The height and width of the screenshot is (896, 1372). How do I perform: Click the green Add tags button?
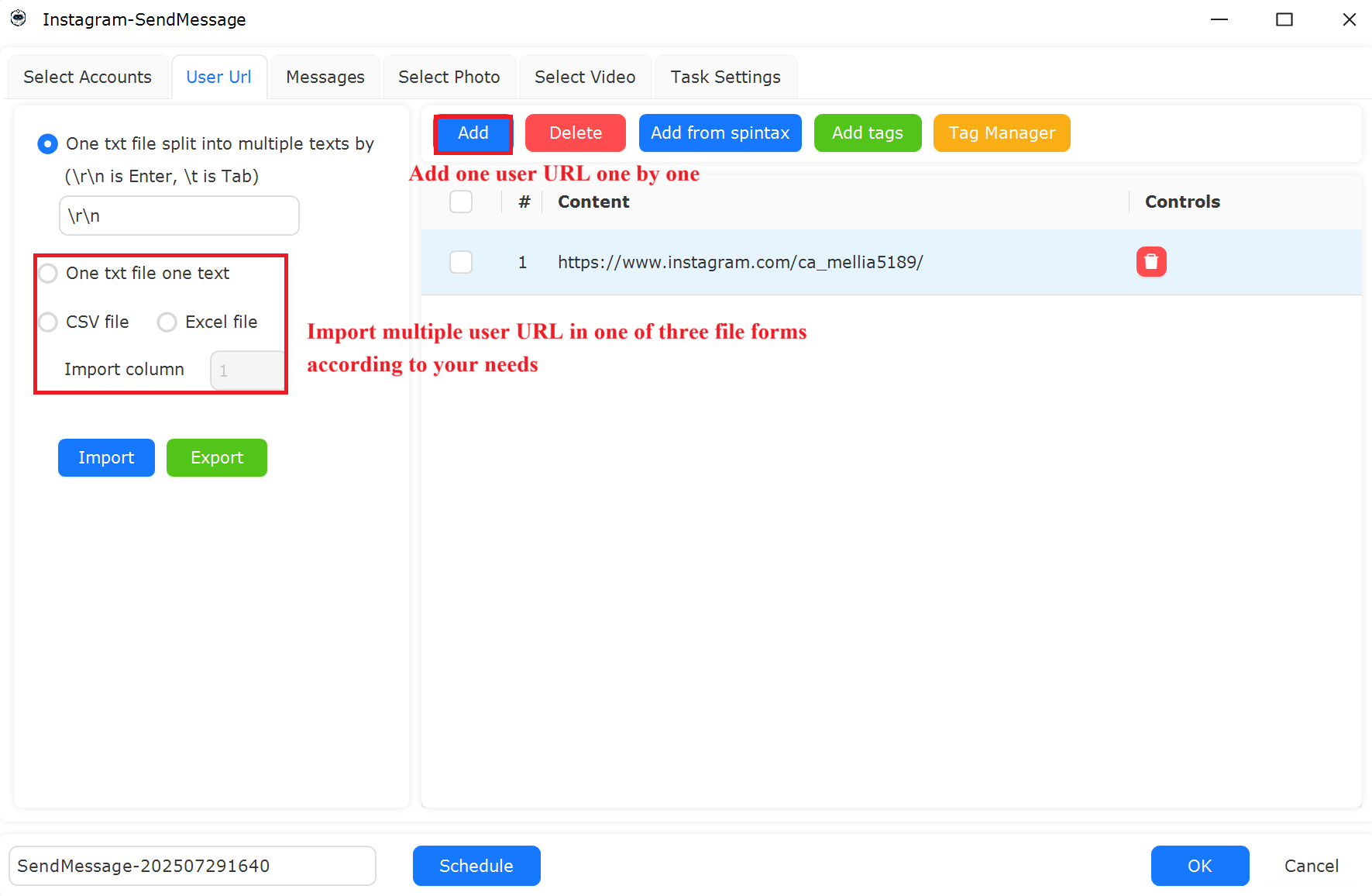(868, 133)
